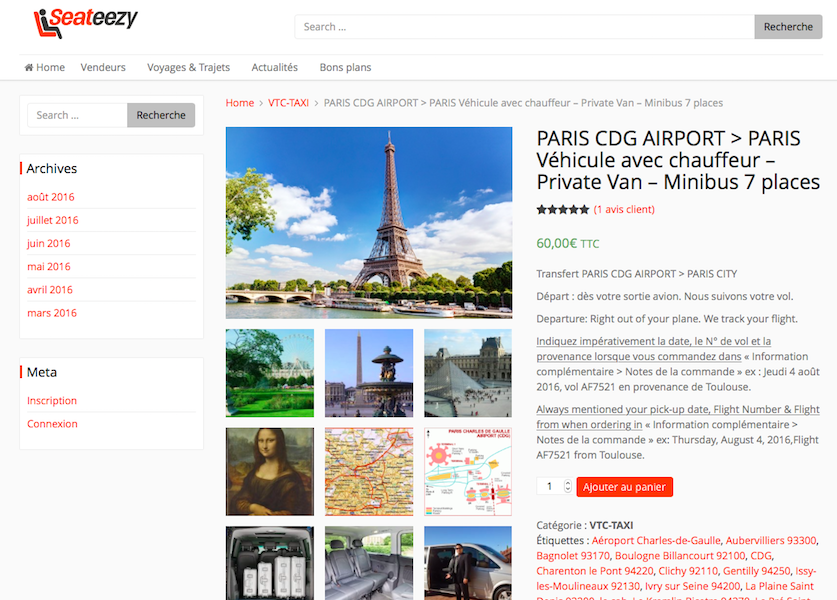Select the Ferris wheel garden thumbnail
The height and width of the screenshot is (600, 837).
tap(270, 373)
